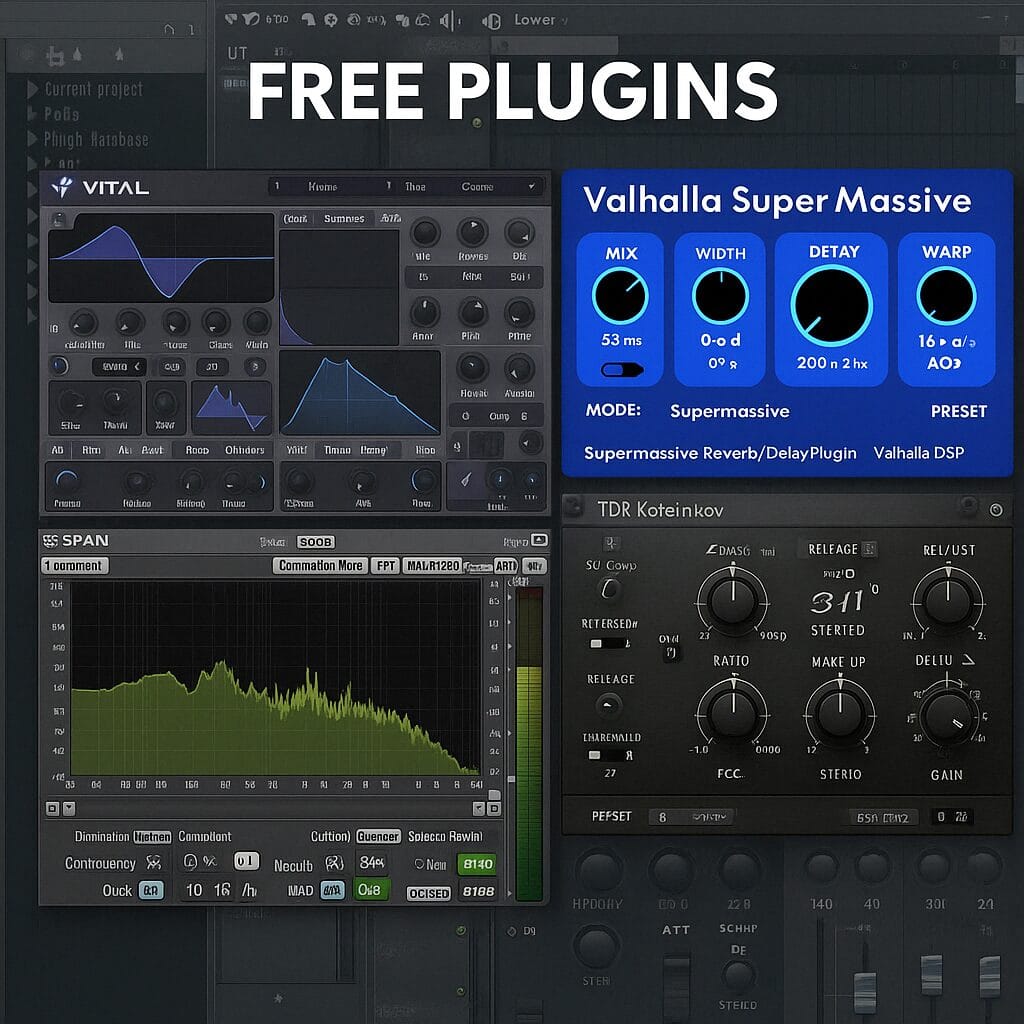Click the icon left of the Lower dropdown
1024x1024 pixels.
click(491, 21)
